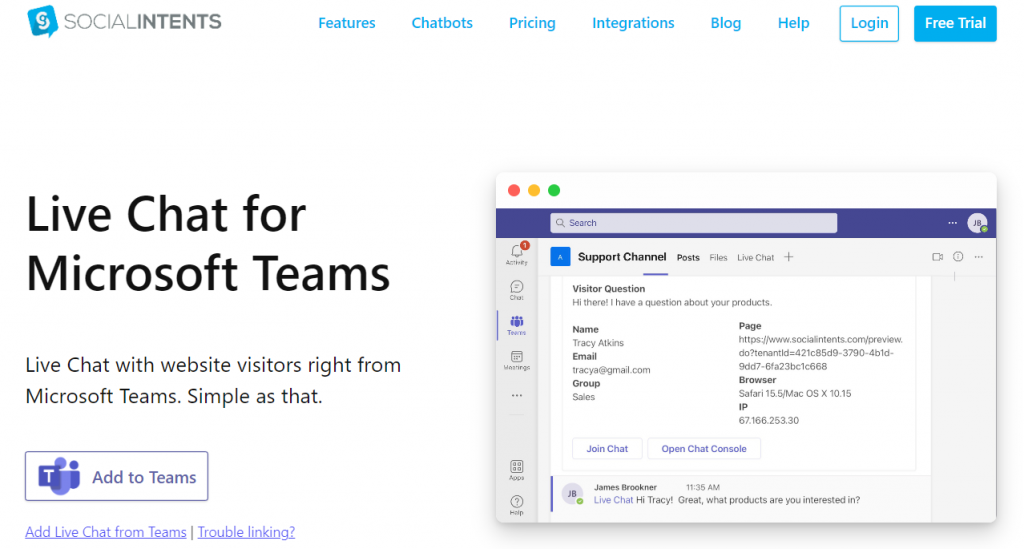The image size is (1024, 549).
Task: Open the Integrations page
Action: (633, 23)
